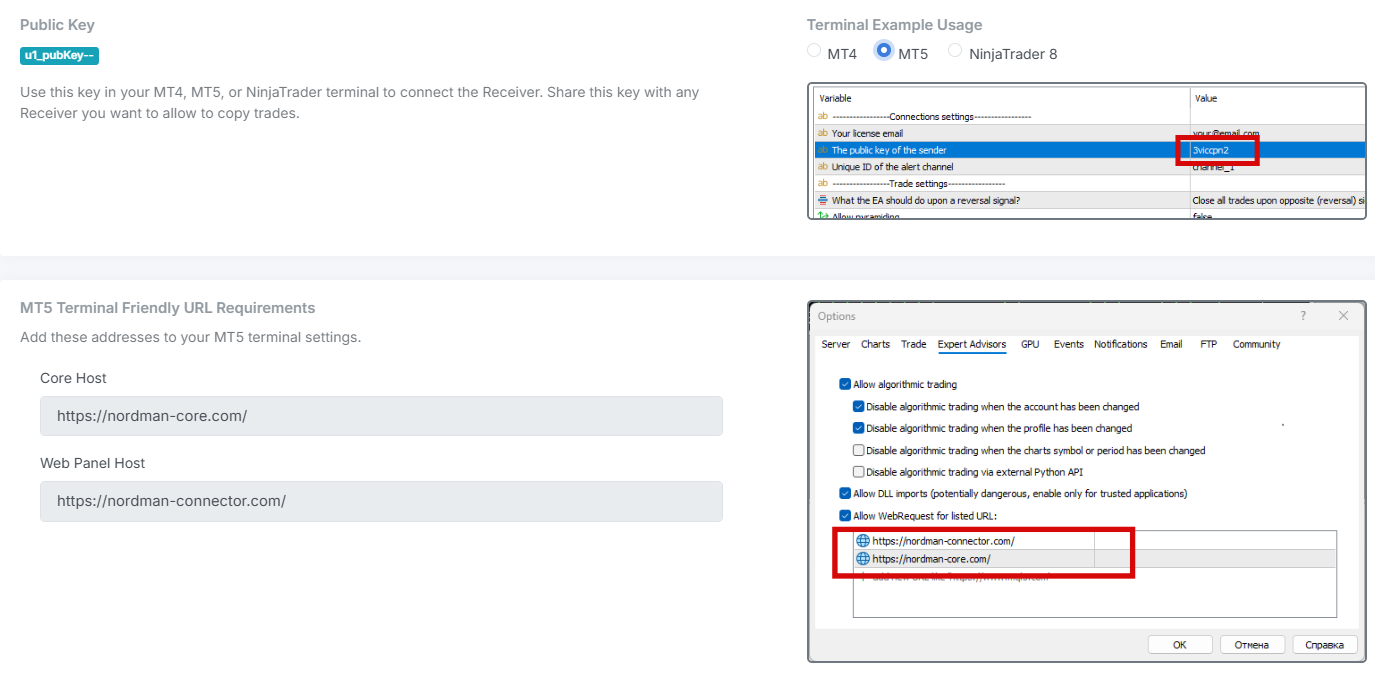Viewport: 1375px width, 694px height.
Task: Click the question mark help icon in Options
Action: (x=1303, y=316)
